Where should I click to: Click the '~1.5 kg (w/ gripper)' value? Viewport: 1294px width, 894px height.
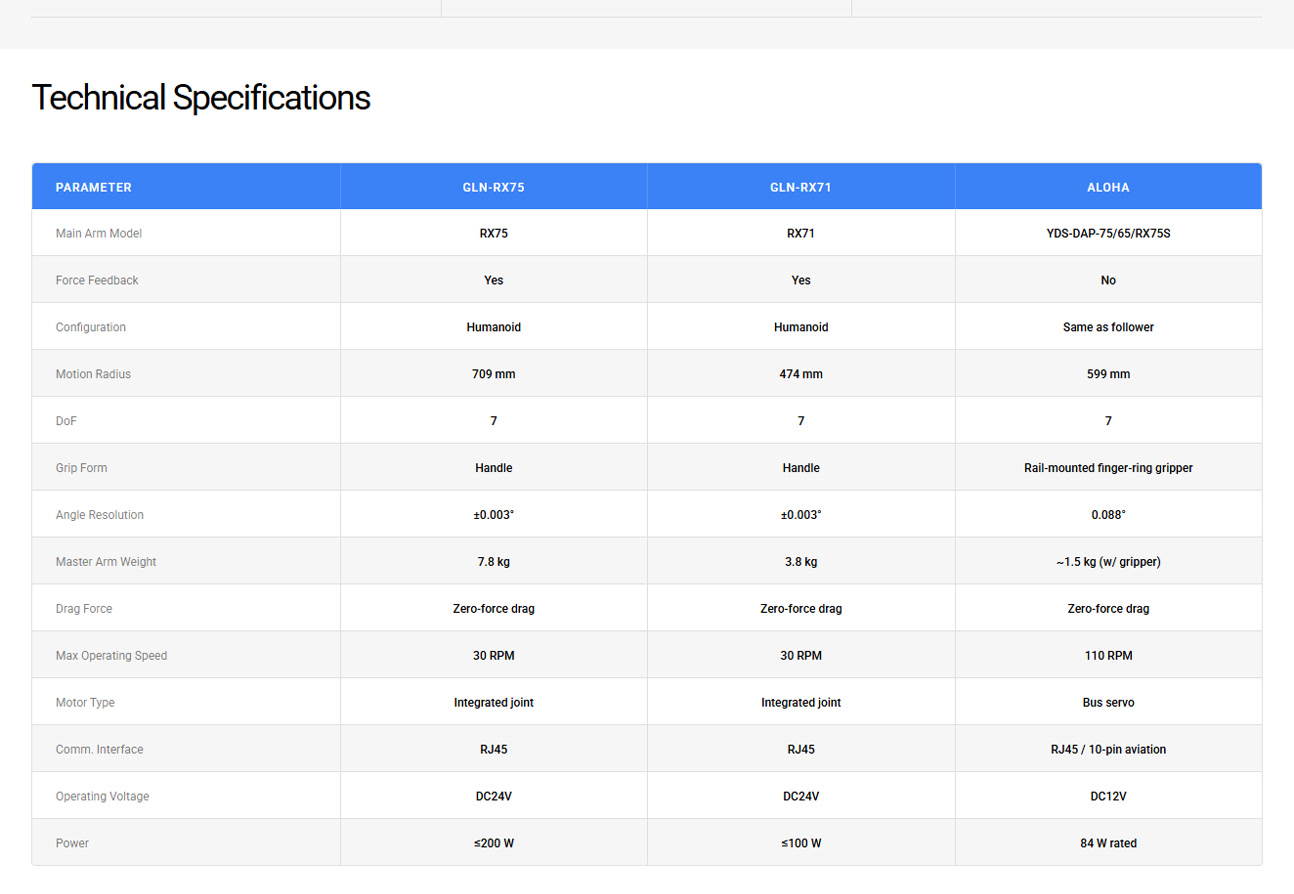tap(1108, 562)
